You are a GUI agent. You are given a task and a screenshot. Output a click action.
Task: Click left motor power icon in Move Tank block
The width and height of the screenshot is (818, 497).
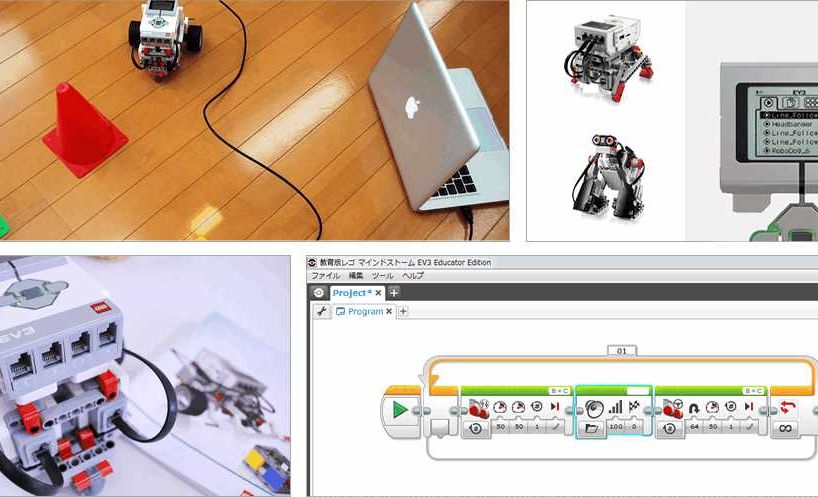pos(500,407)
